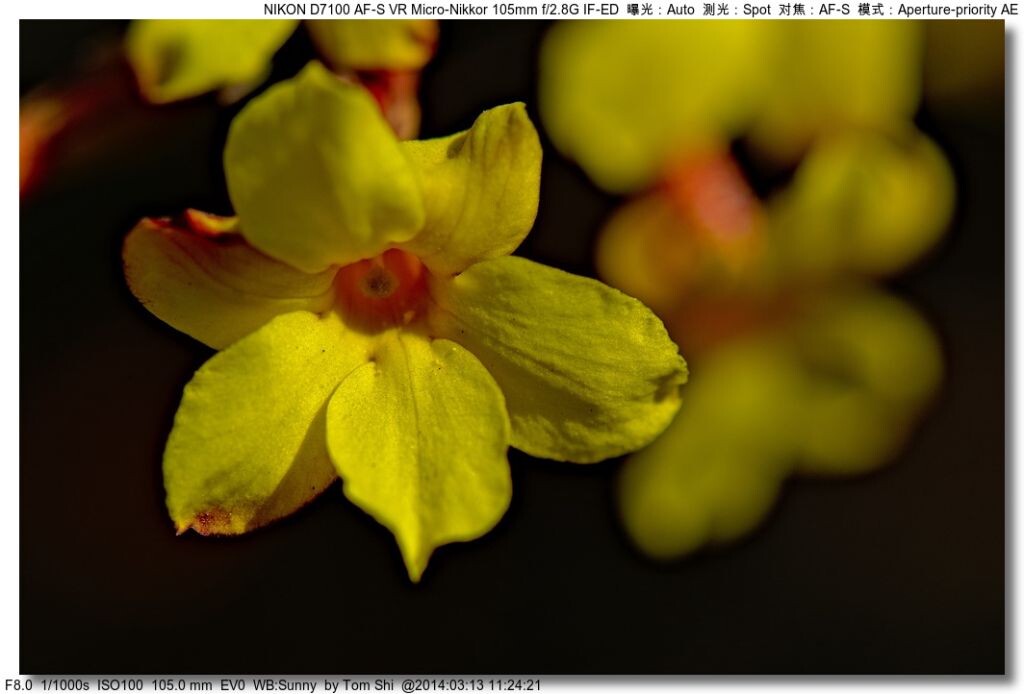Click the 'Aperture-priority AE' mode text

(957, 10)
